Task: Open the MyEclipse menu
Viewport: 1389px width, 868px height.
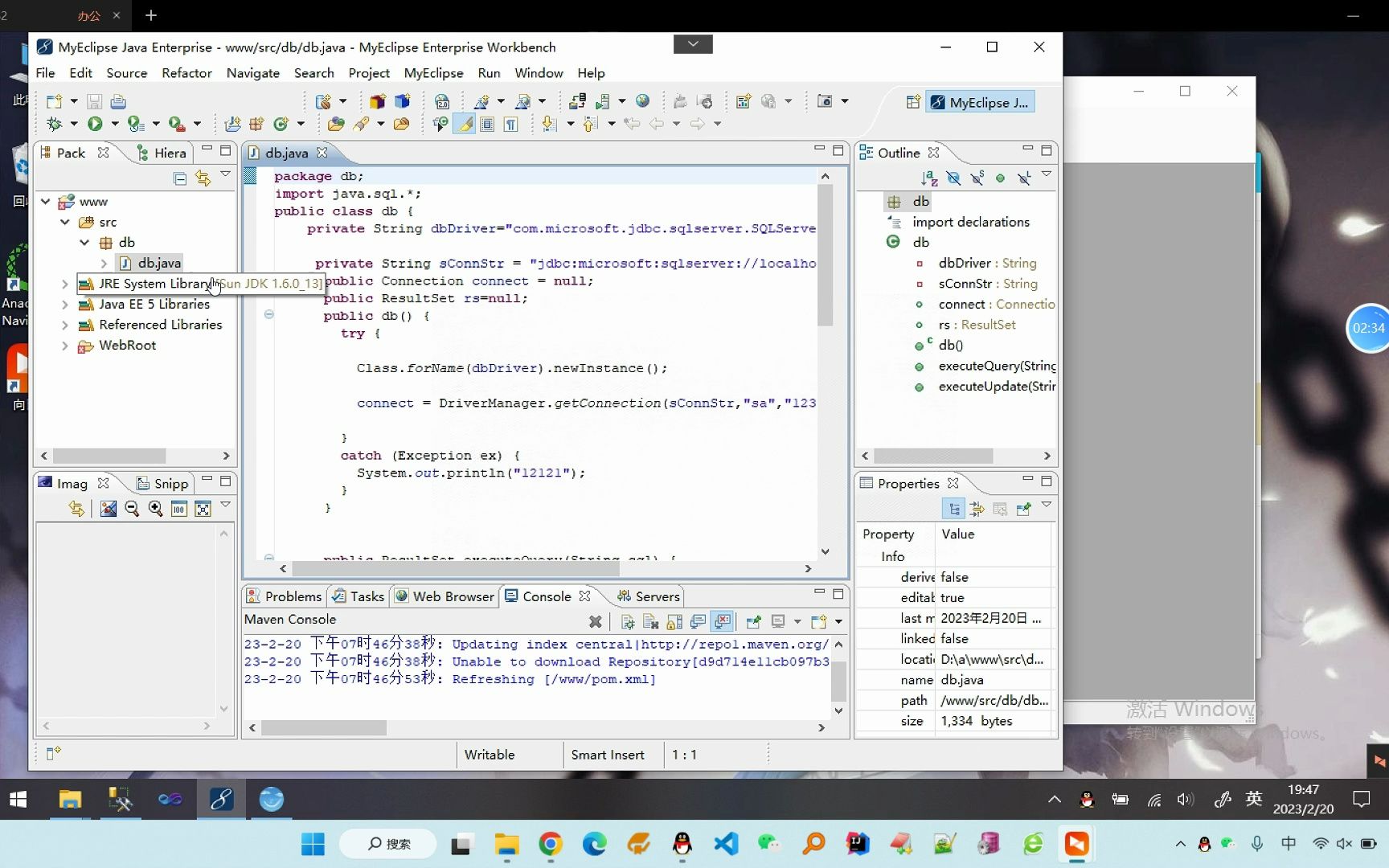Action: [x=433, y=73]
